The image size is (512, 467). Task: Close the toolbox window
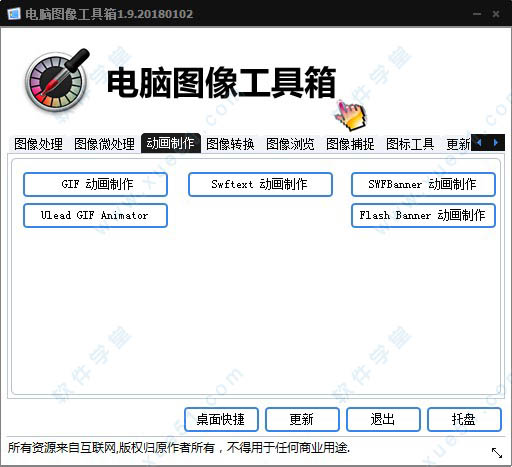pyautogui.click(x=496, y=14)
